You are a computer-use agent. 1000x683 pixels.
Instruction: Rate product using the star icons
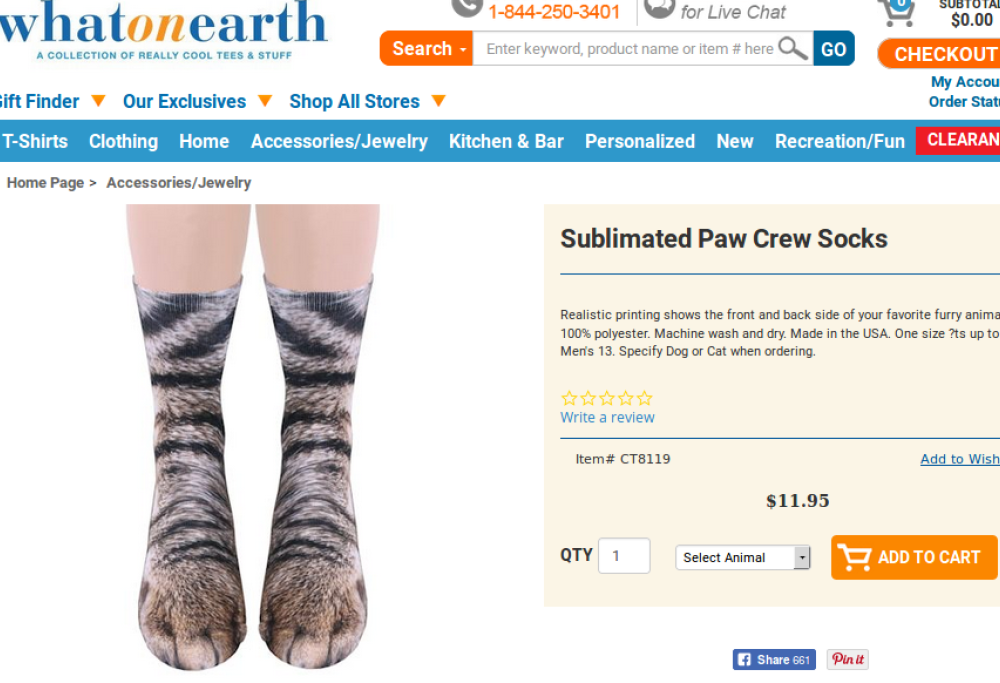point(607,398)
